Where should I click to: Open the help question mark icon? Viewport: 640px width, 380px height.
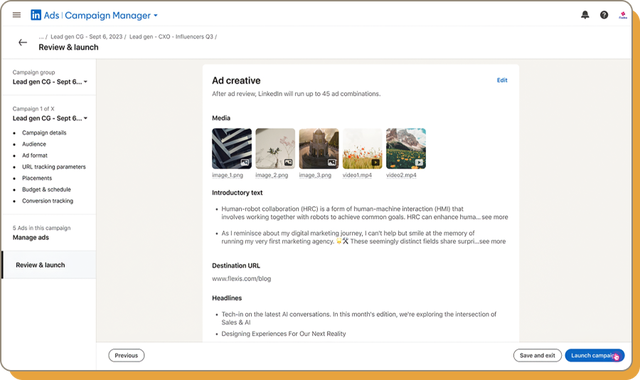click(604, 15)
